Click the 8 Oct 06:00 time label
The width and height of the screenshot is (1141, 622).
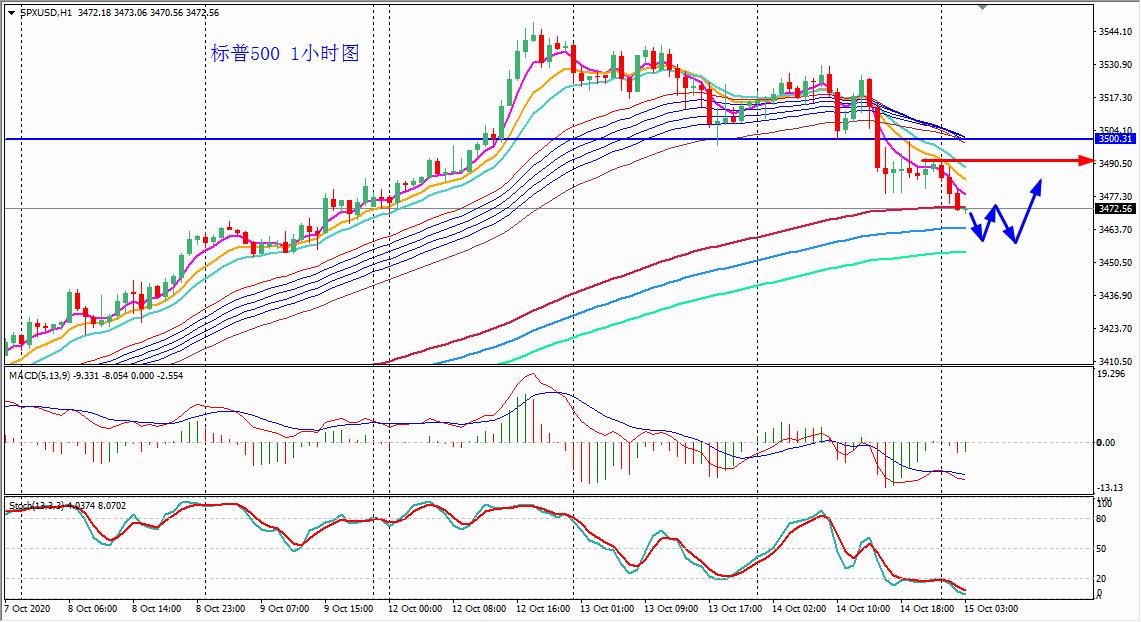pos(92,608)
